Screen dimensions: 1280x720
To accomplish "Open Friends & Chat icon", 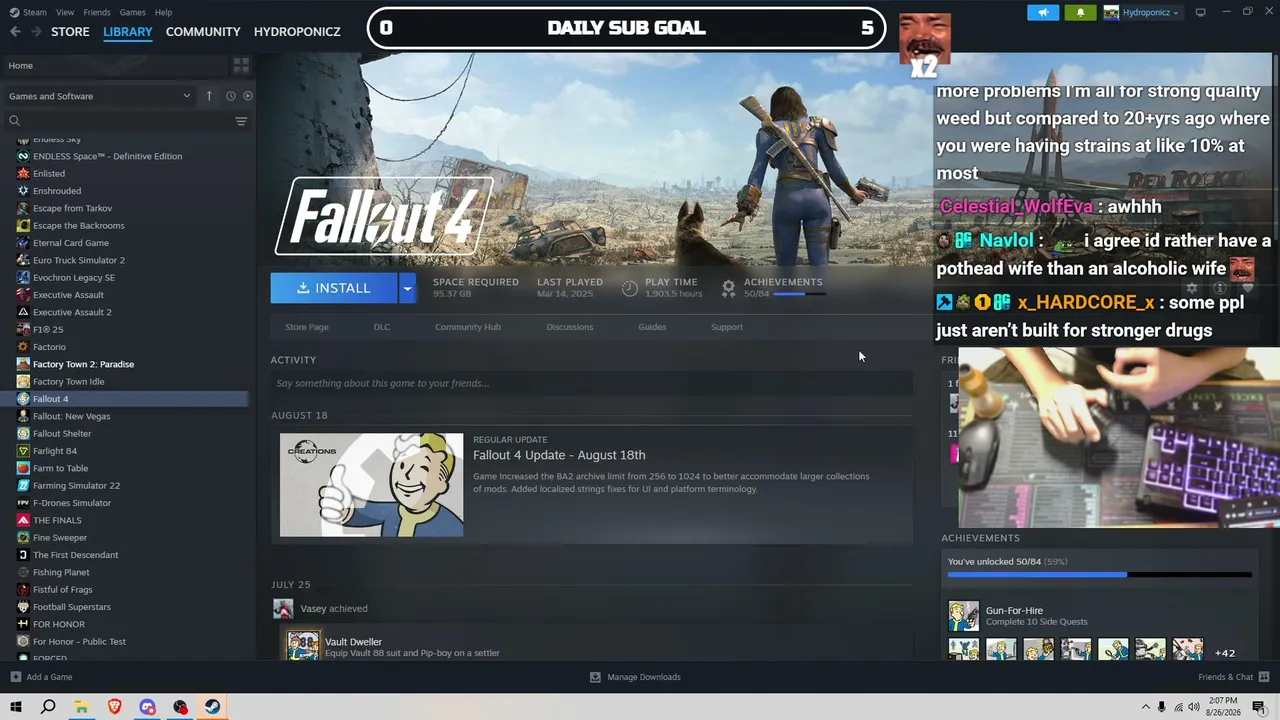I will pos(1262,677).
